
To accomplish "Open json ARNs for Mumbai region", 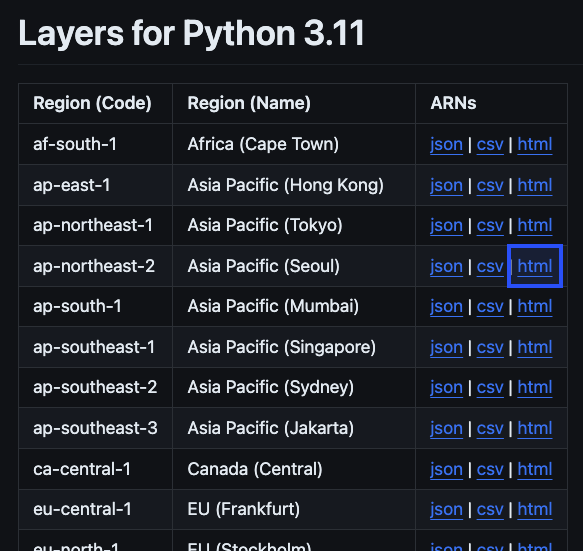I will (x=446, y=306).
